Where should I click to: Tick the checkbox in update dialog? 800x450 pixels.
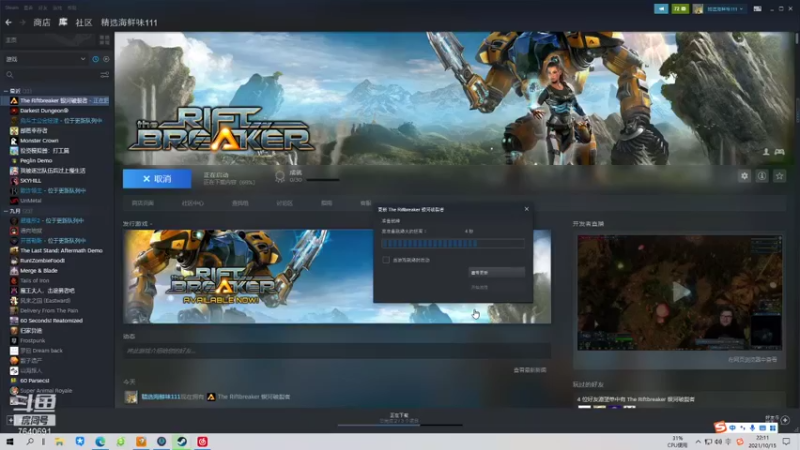point(386,260)
